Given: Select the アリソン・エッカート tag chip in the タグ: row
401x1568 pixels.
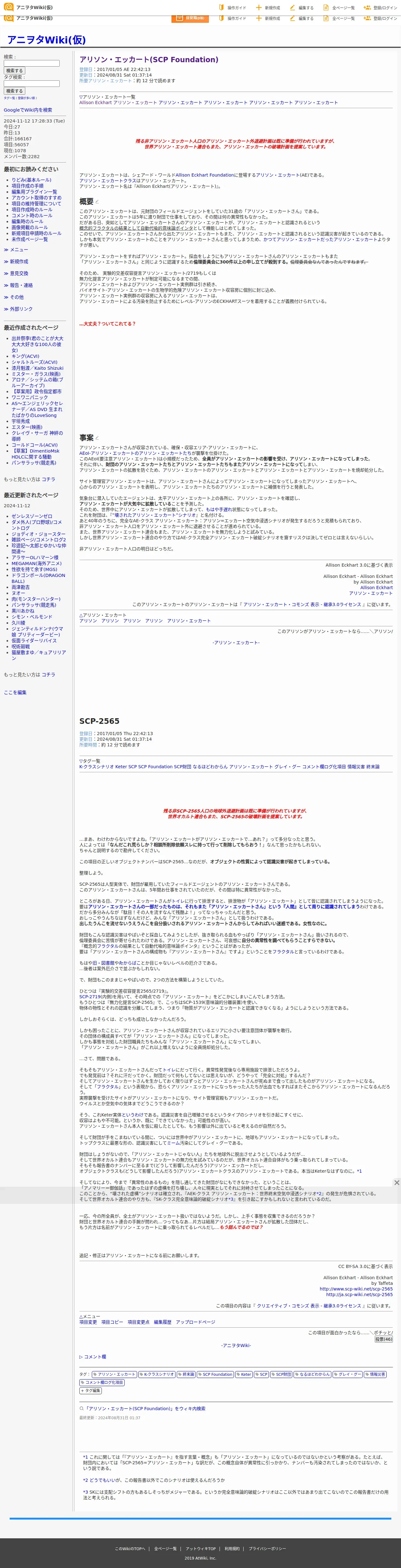Looking at the screenshot, I should tap(114, 1375).
